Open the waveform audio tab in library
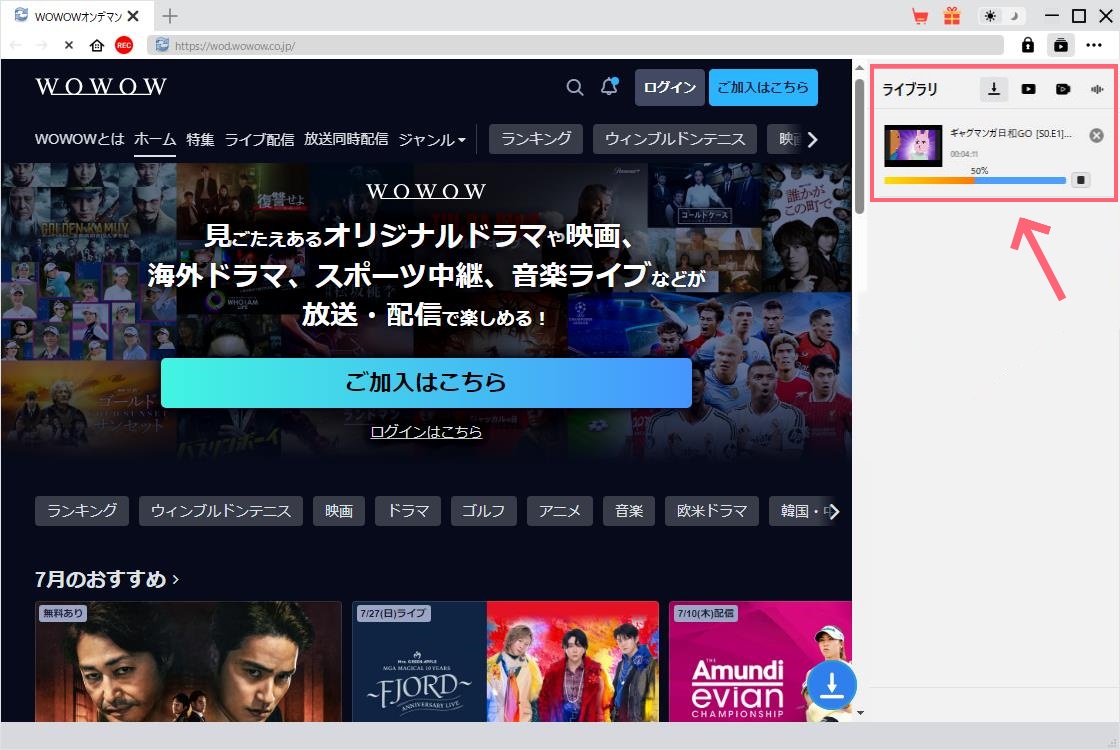1120x750 pixels. pyautogui.click(x=1097, y=89)
